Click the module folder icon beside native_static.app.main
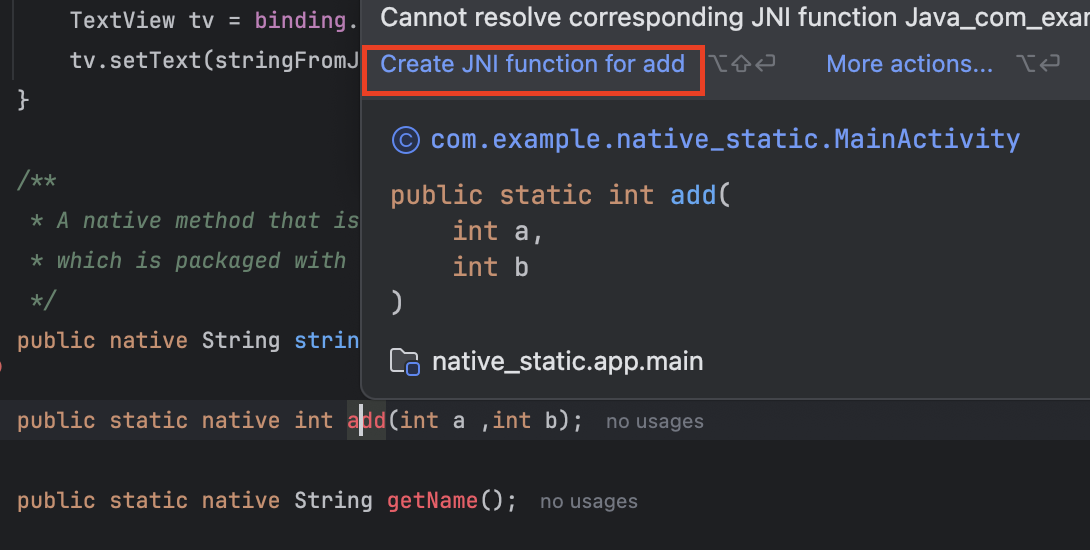Viewport: 1090px width, 550px height. click(405, 362)
